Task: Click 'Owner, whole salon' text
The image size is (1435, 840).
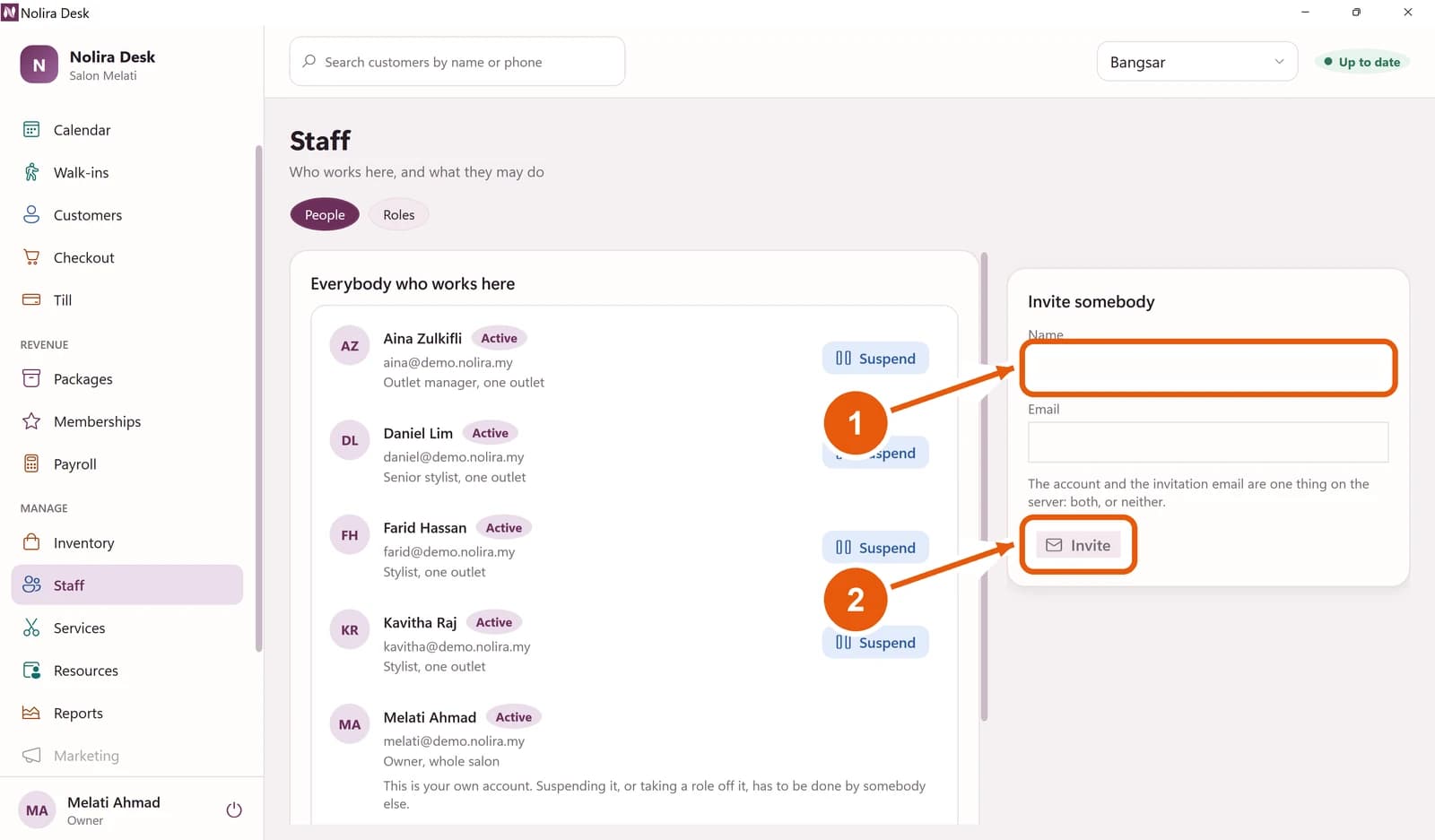Action: [441, 762]
